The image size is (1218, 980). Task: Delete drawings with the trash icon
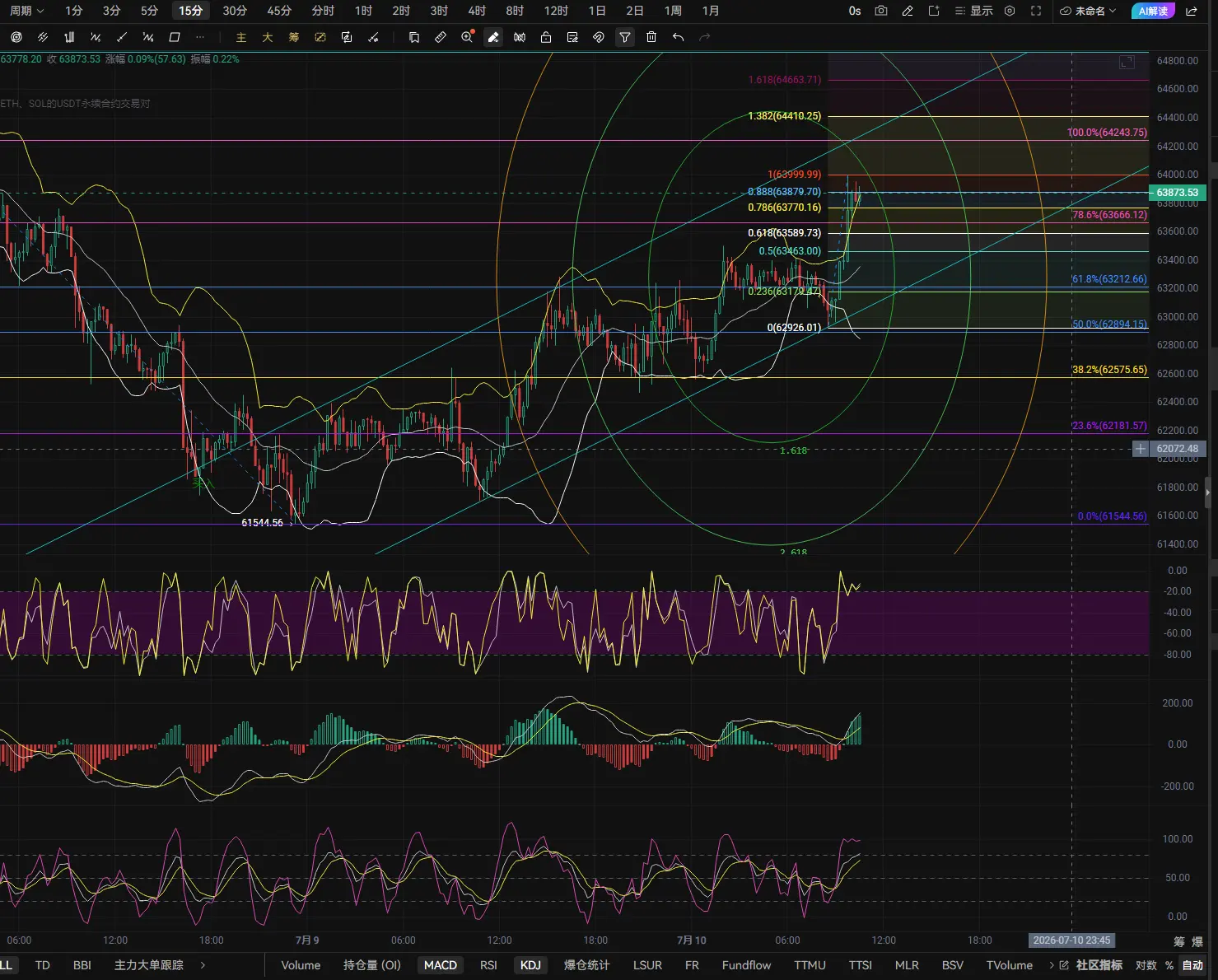click(x=651, y=37)
